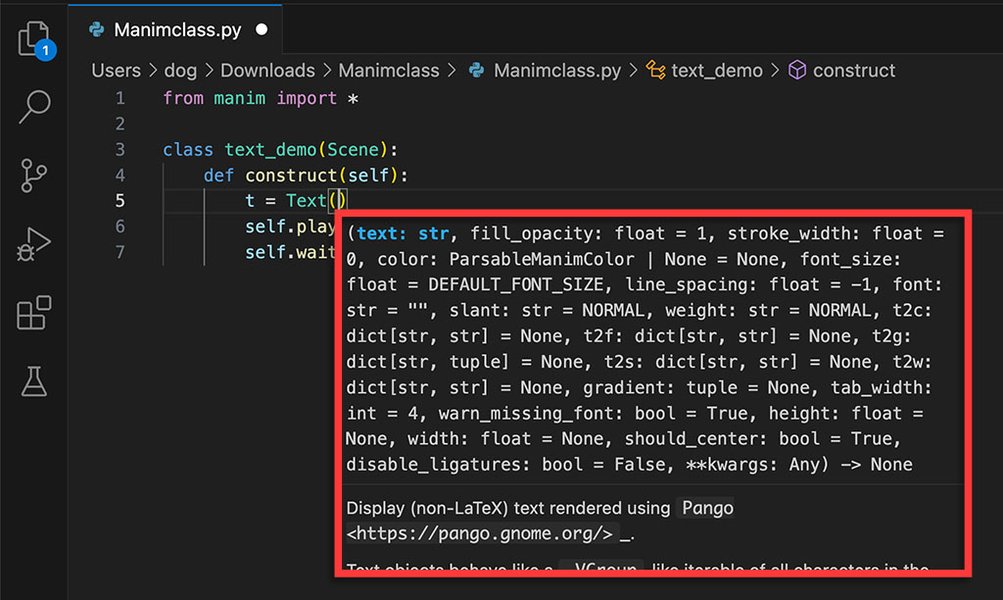Click the Python file icon in the tab
The width and height of the screenshot is (1003, 600).
[x=97, y=29]
